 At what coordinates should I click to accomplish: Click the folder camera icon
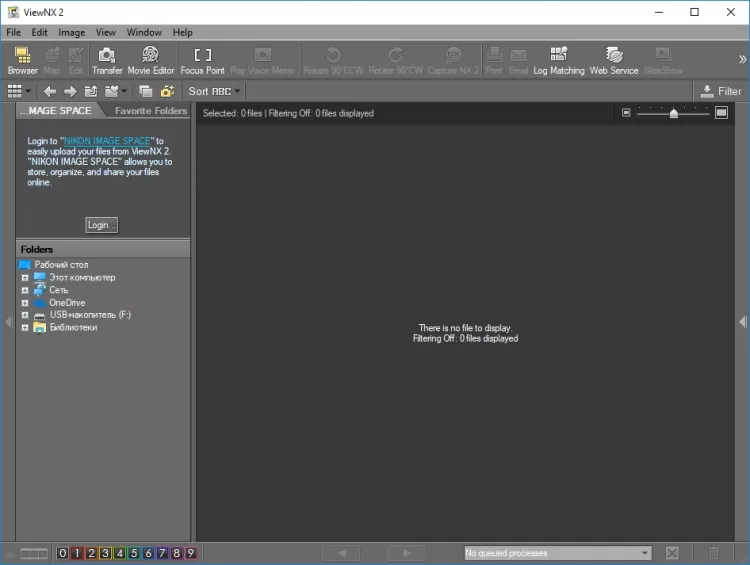click(167, 91)
